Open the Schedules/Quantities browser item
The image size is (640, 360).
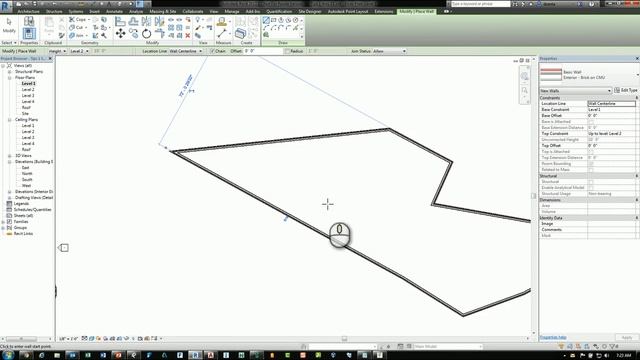coord(33,210)
